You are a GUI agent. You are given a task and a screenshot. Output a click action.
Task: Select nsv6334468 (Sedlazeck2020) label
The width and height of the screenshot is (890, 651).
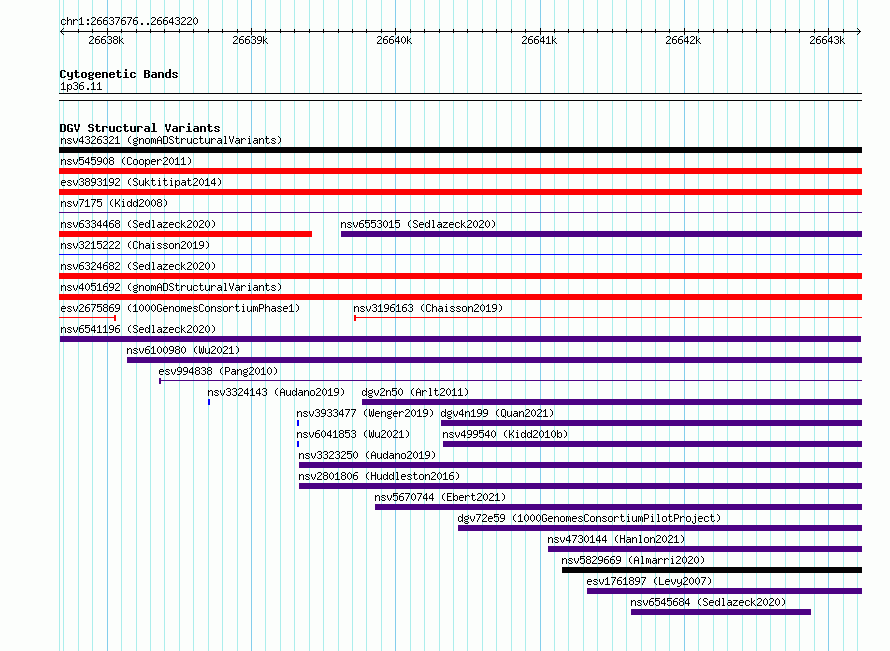(138, 224)
